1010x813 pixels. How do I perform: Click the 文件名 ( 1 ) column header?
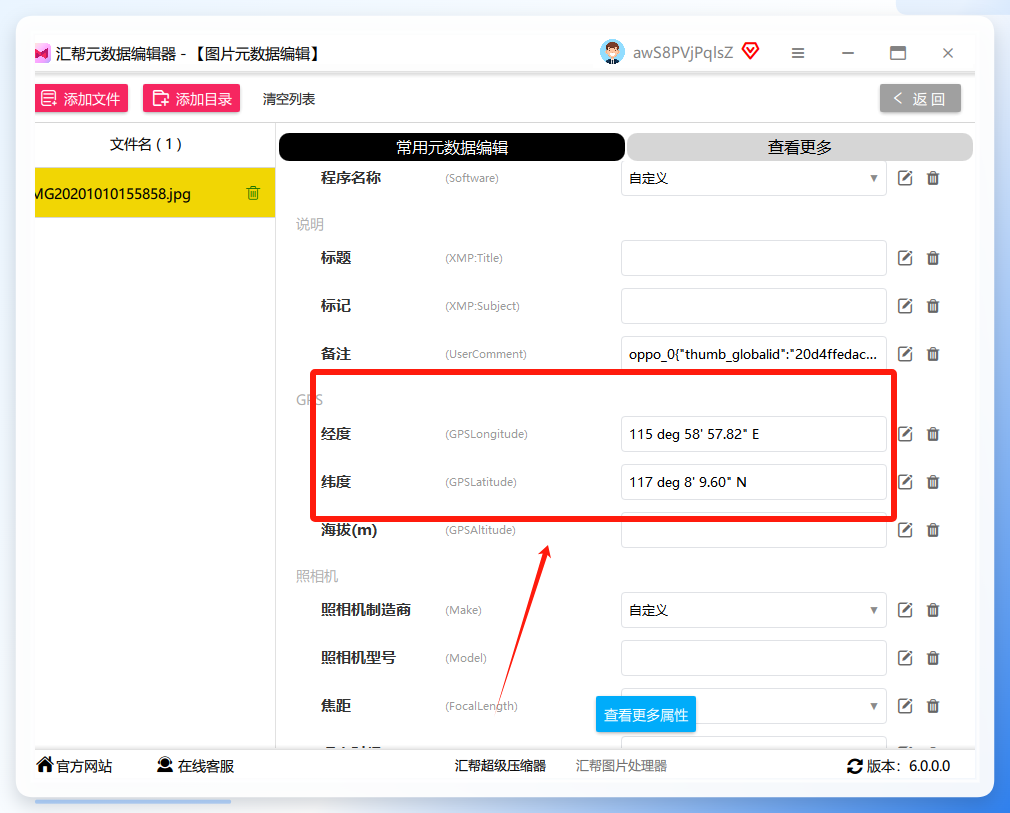[x=146, y=144]
